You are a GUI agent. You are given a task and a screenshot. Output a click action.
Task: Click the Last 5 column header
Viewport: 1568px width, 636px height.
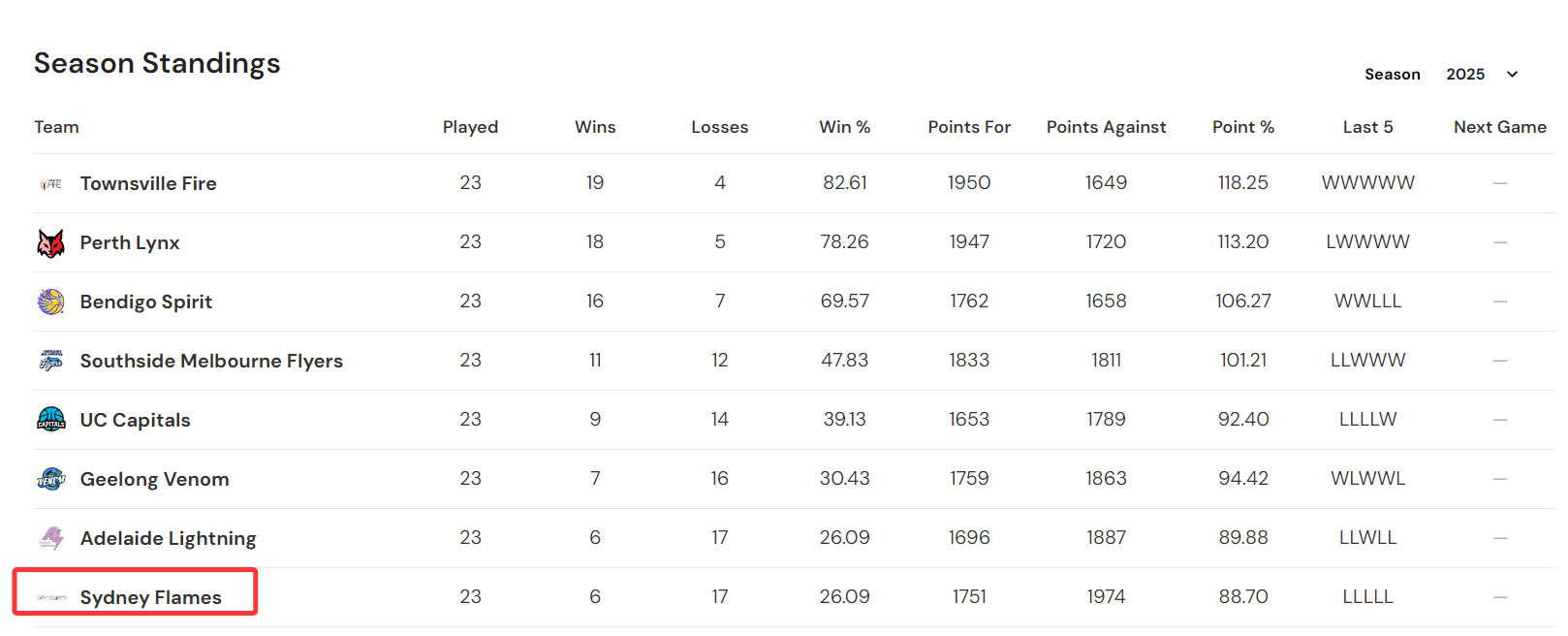[1368, 127]
